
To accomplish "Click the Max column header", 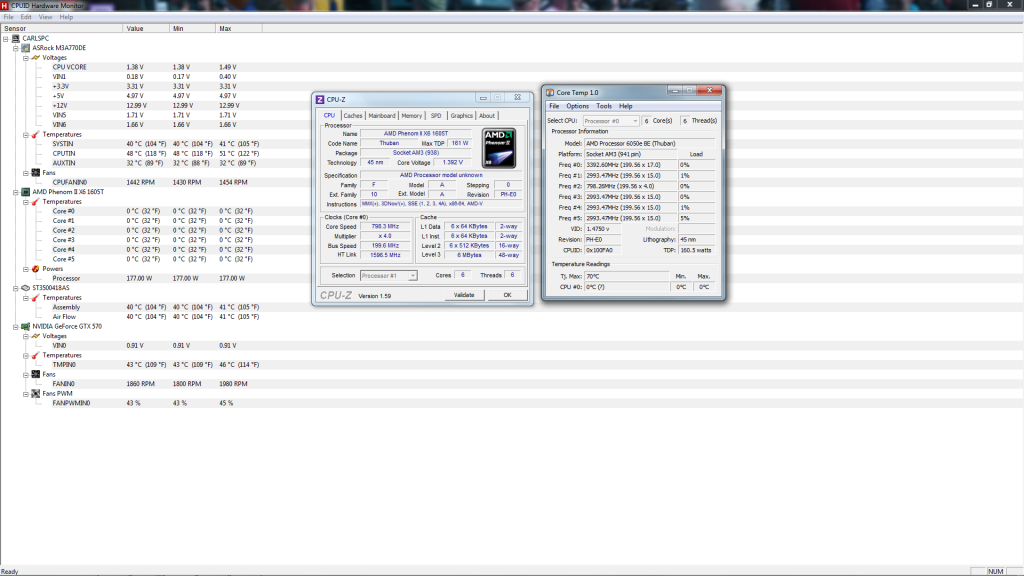I will tap(238, 29).
